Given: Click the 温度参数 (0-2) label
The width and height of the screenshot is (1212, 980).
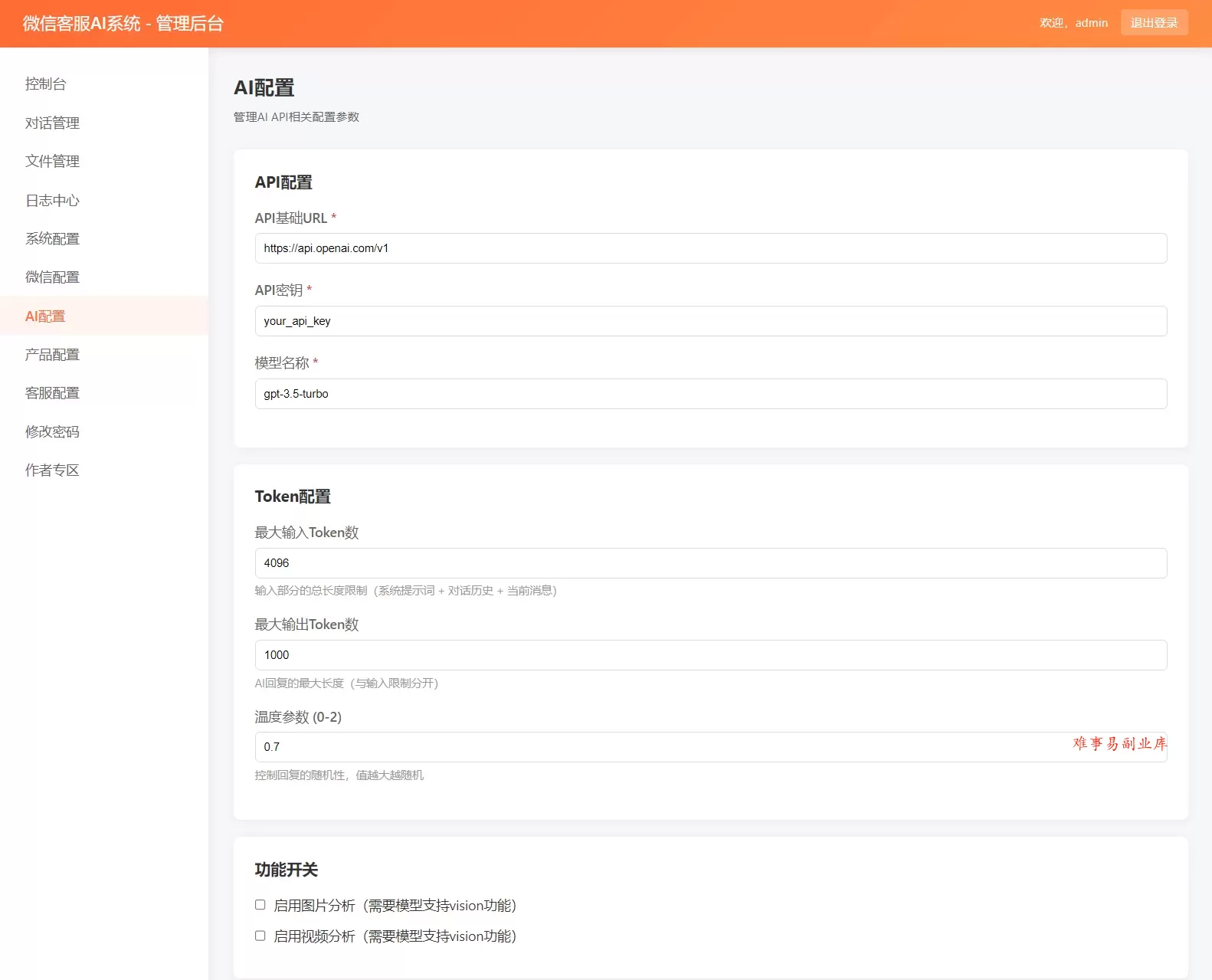Looking at the screenshot, I should point(298,717).
